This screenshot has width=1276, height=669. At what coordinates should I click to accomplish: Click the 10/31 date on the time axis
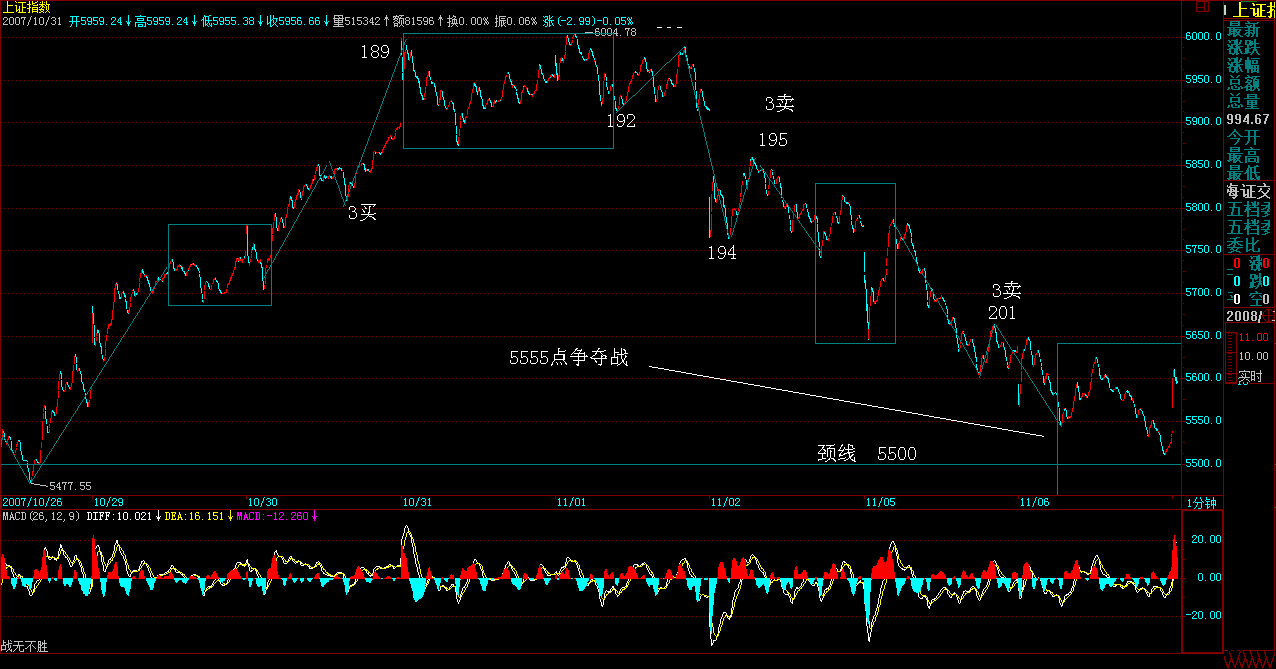click(416, 502)
